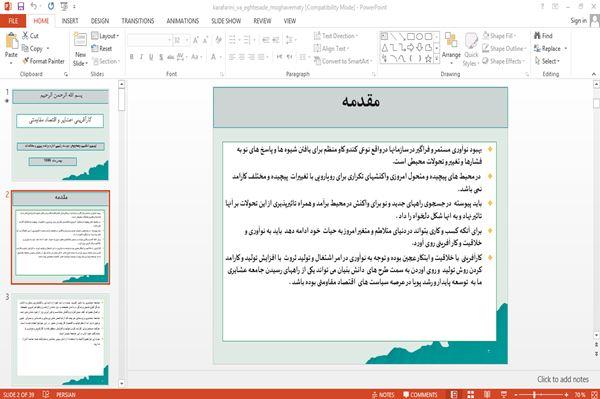Viewport: 600px width, 399px height.
Task: Expand the Layout dropdown
Action: (x=105, y=36)
